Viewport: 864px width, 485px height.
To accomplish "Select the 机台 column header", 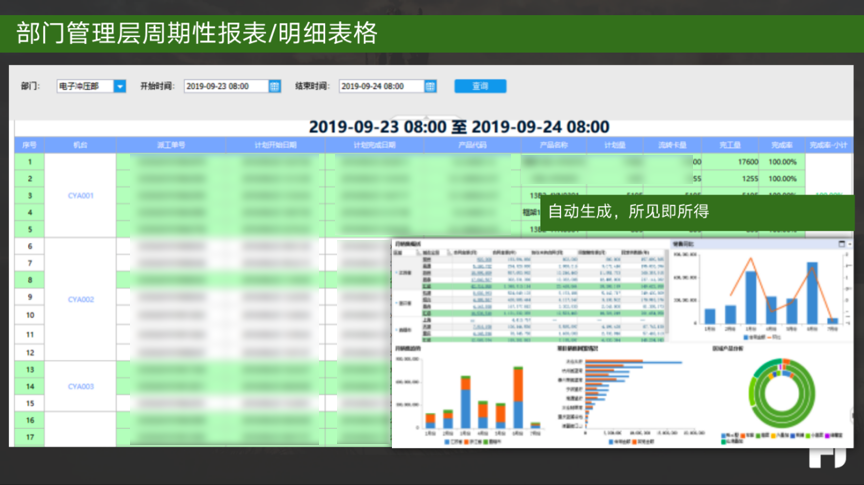I will (80, 145).
